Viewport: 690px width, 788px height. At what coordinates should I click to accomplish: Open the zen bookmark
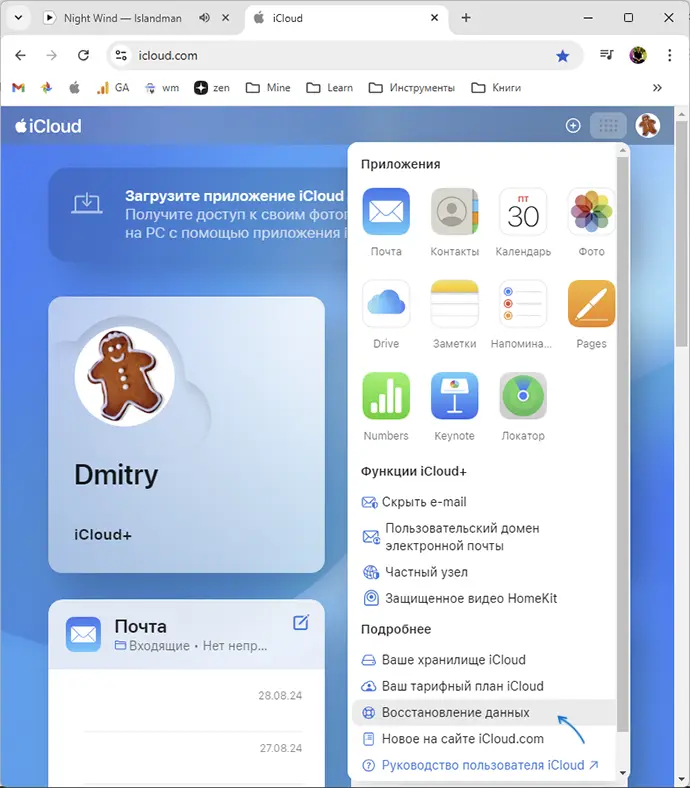(x=212, y=88)
